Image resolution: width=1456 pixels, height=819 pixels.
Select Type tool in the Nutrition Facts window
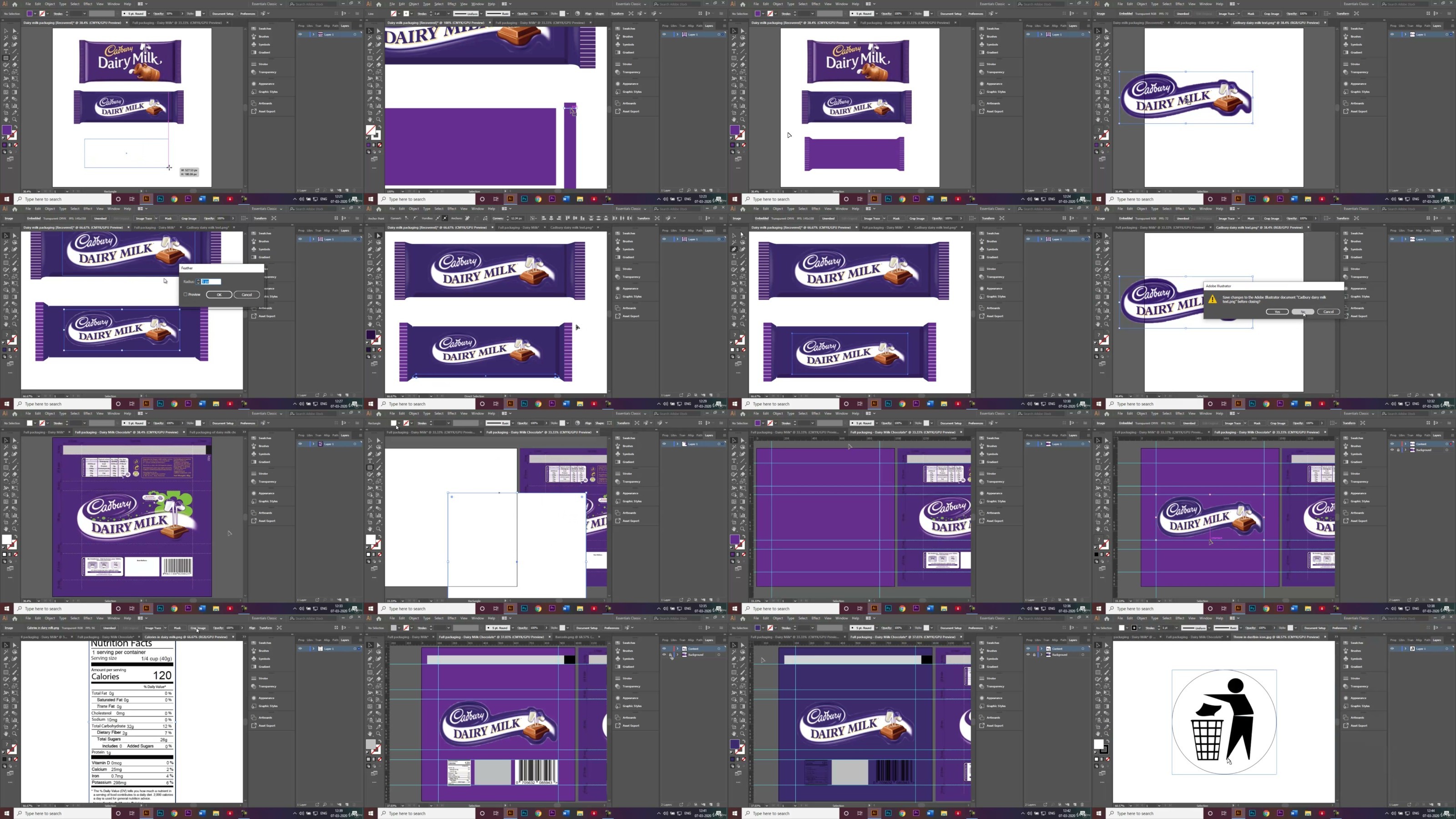pos(6,666)
